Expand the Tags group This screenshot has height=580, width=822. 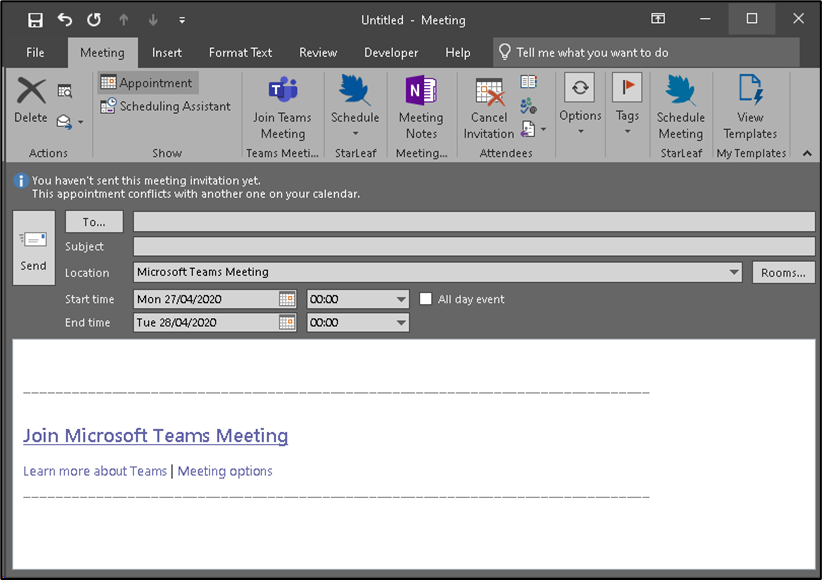[627, 105]
